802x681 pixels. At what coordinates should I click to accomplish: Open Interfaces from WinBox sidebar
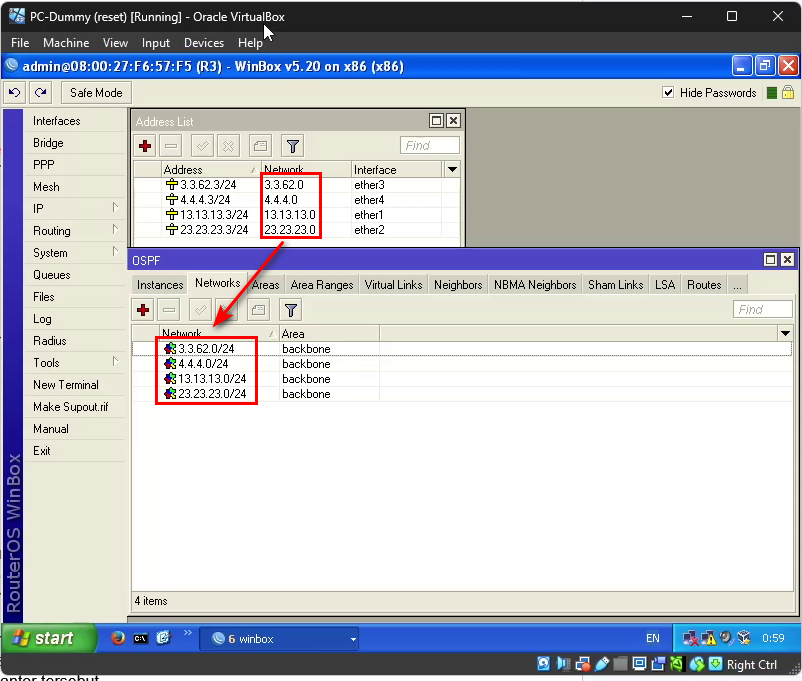(x=57, y=121)
